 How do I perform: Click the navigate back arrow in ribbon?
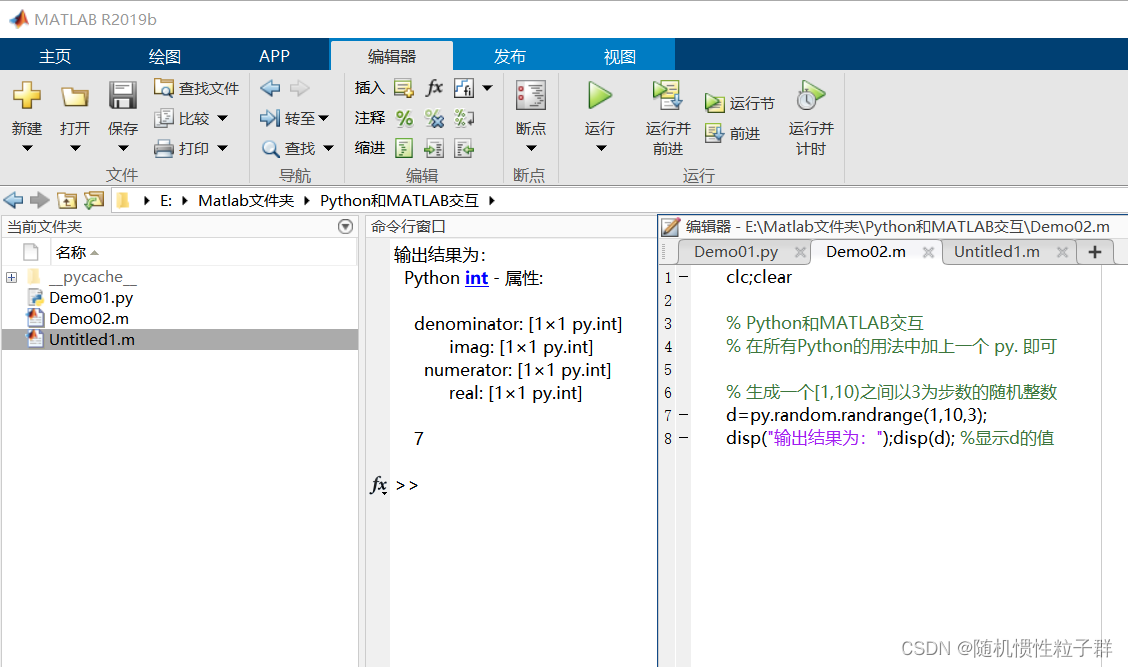coord(270,88)
